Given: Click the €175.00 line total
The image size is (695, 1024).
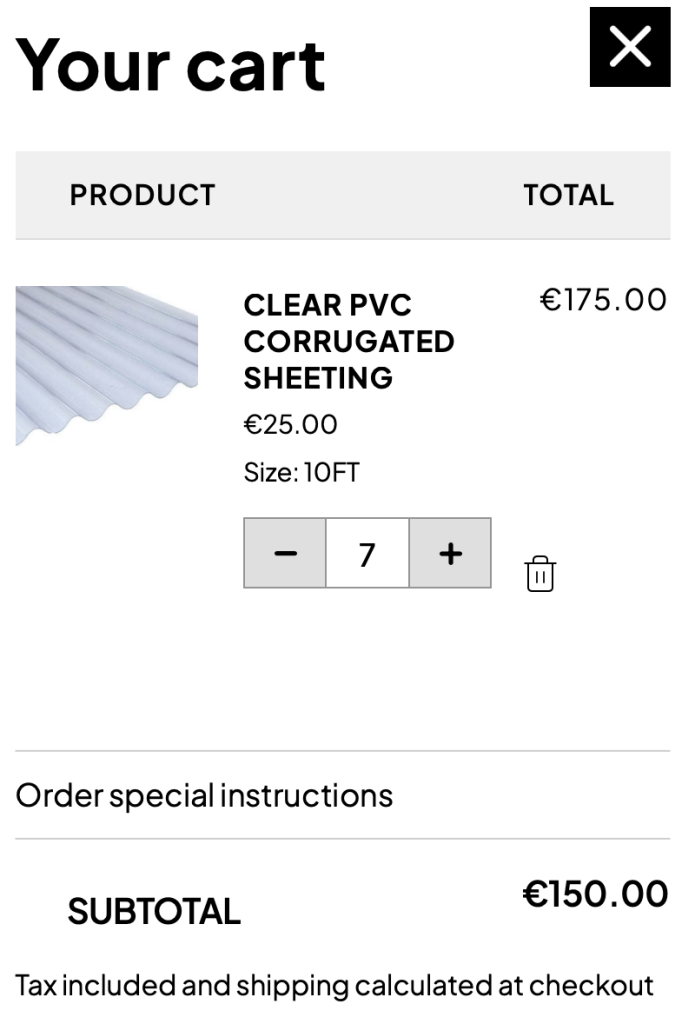Looking at the screenshot, I should point(603,300).
